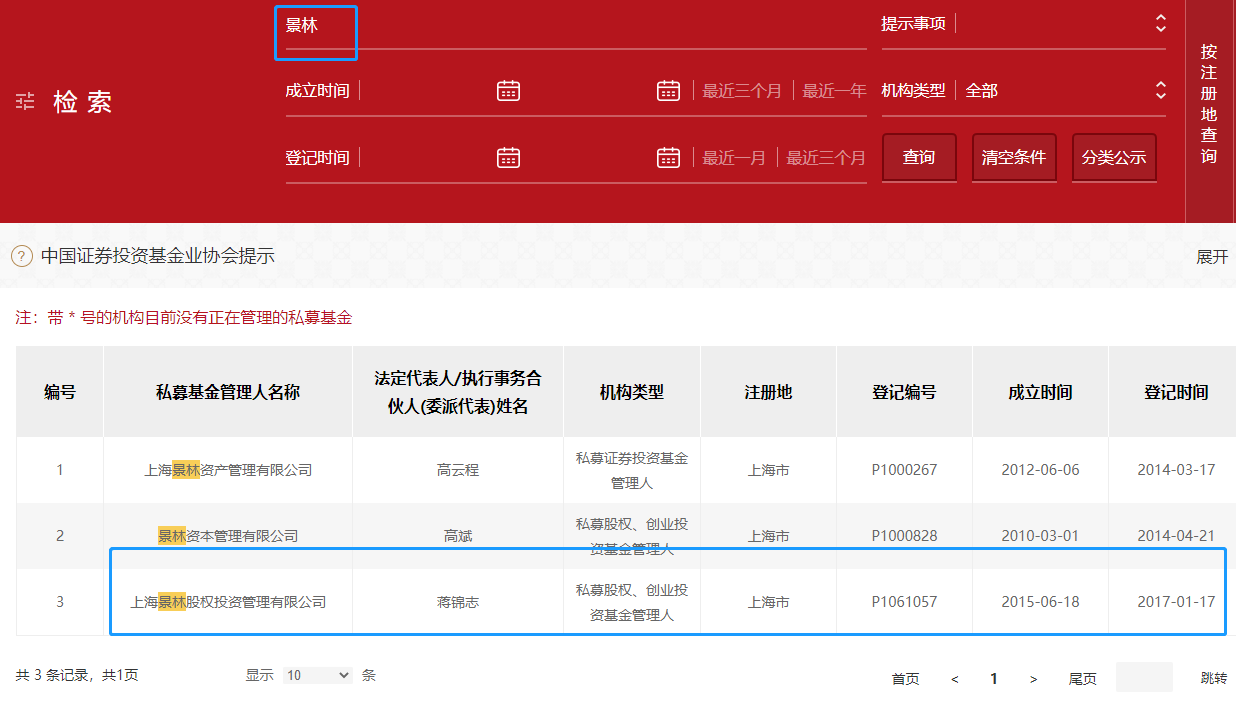Click establishment date 2015-06-18
The height and width of the screenshot is (704, 1236).
click(x=1040, y=602)
